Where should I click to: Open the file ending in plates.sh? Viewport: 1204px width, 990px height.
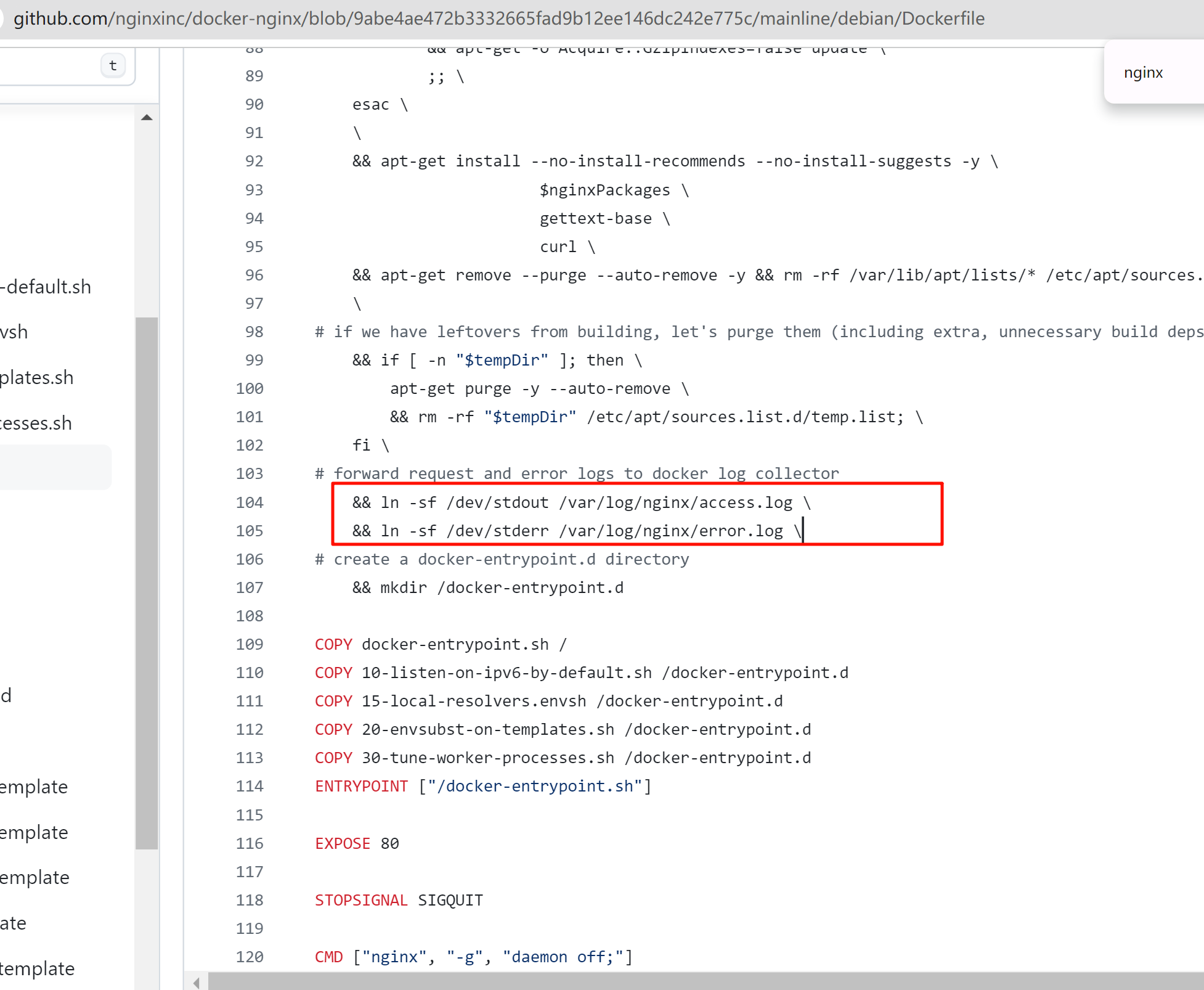point(37,377)
